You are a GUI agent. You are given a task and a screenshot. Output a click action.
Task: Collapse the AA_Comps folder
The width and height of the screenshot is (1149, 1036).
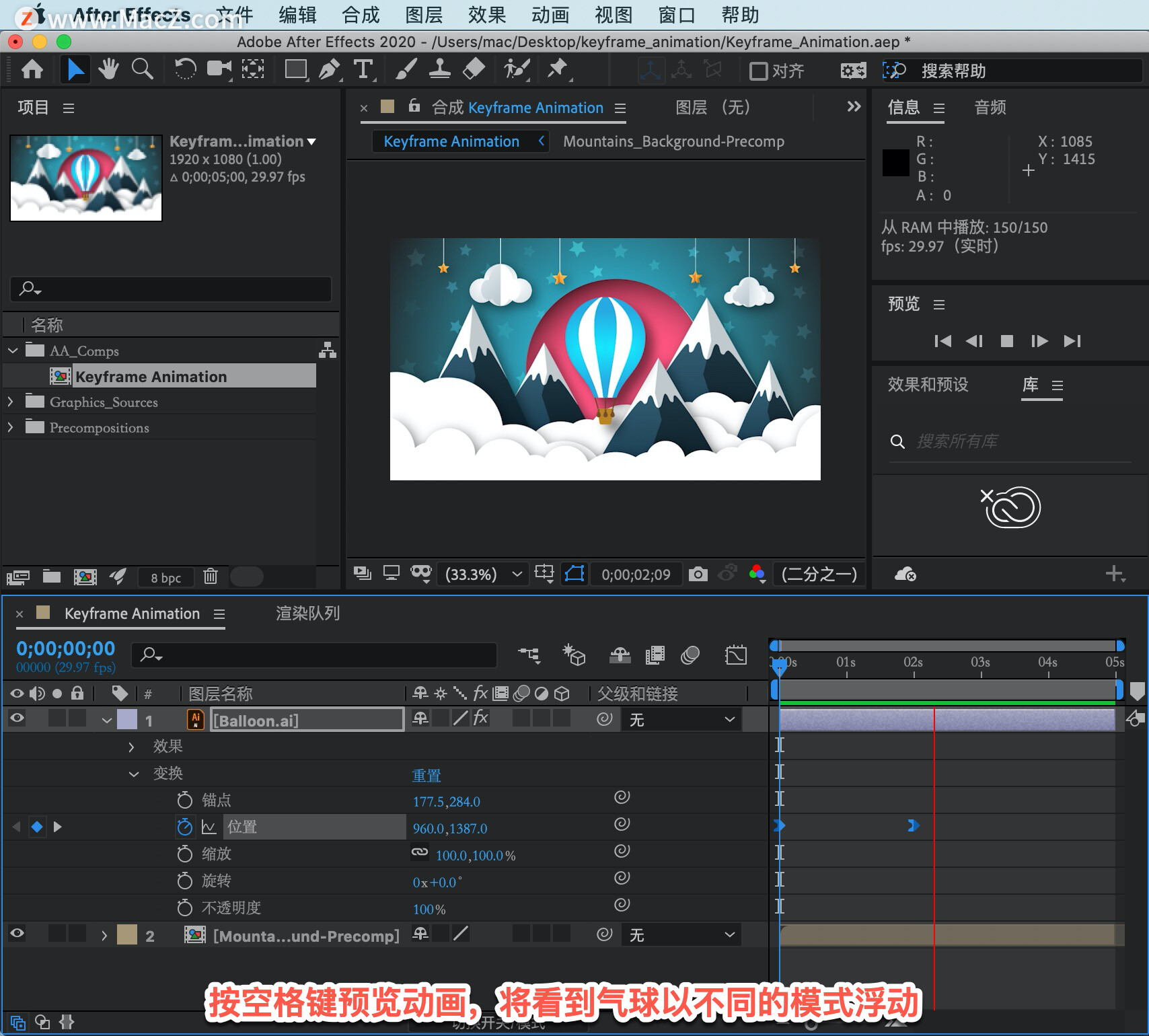(x=12, y=350)
